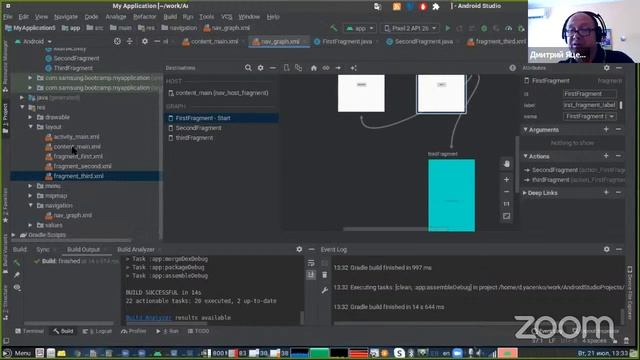The image size is (640, 360).
Task: Click zoom to fit canvas icon
Action: (x=507, y=216)
